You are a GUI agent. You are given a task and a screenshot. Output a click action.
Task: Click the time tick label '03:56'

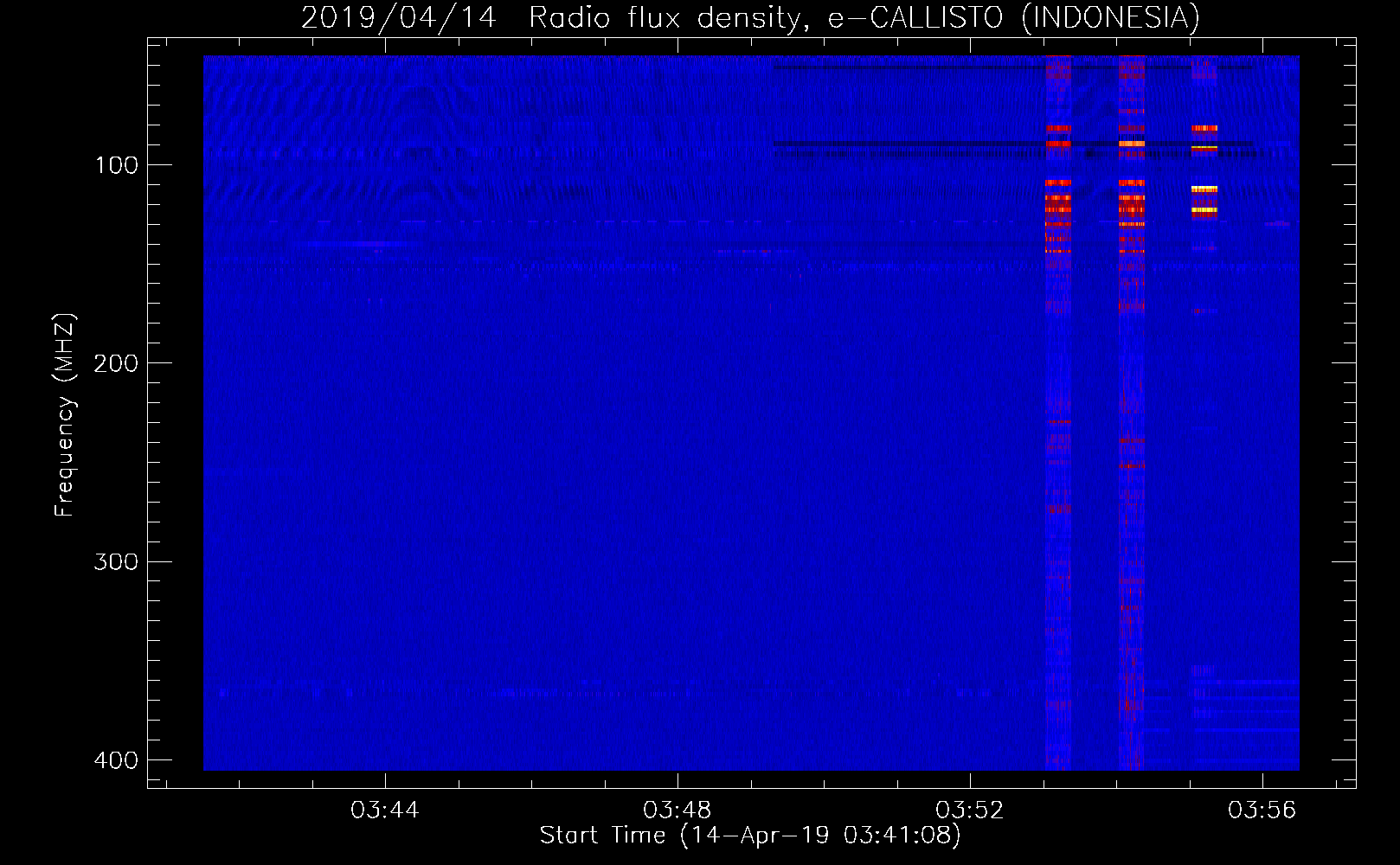pos(1262,811)
